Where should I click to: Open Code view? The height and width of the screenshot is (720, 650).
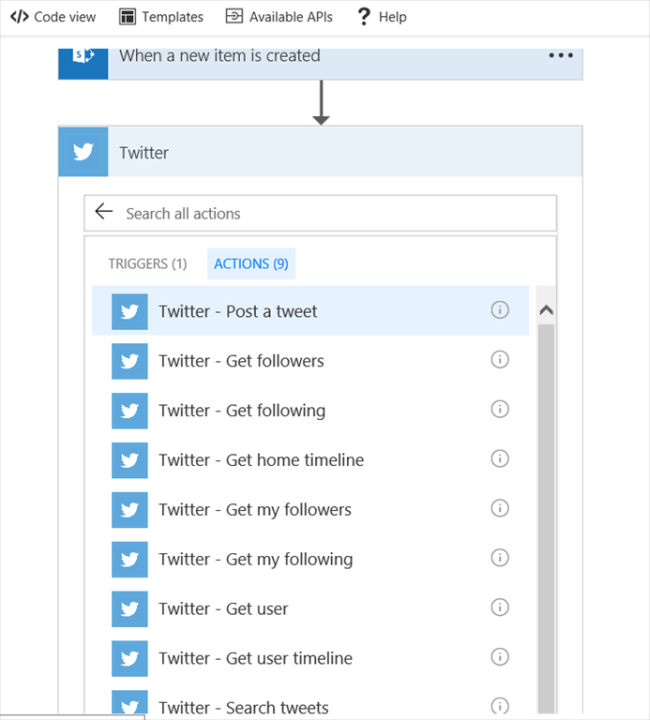pyautogui.click(x=54, y=17)
